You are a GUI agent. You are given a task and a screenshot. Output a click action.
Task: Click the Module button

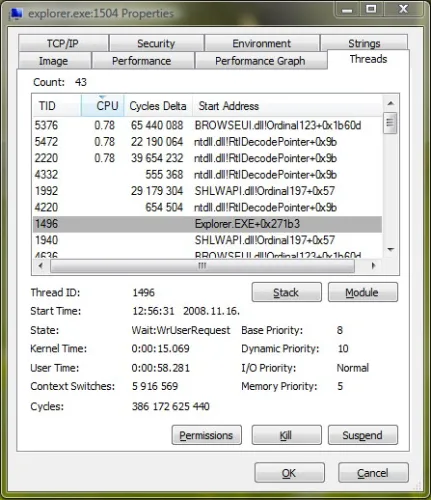(x=363, y=292)
